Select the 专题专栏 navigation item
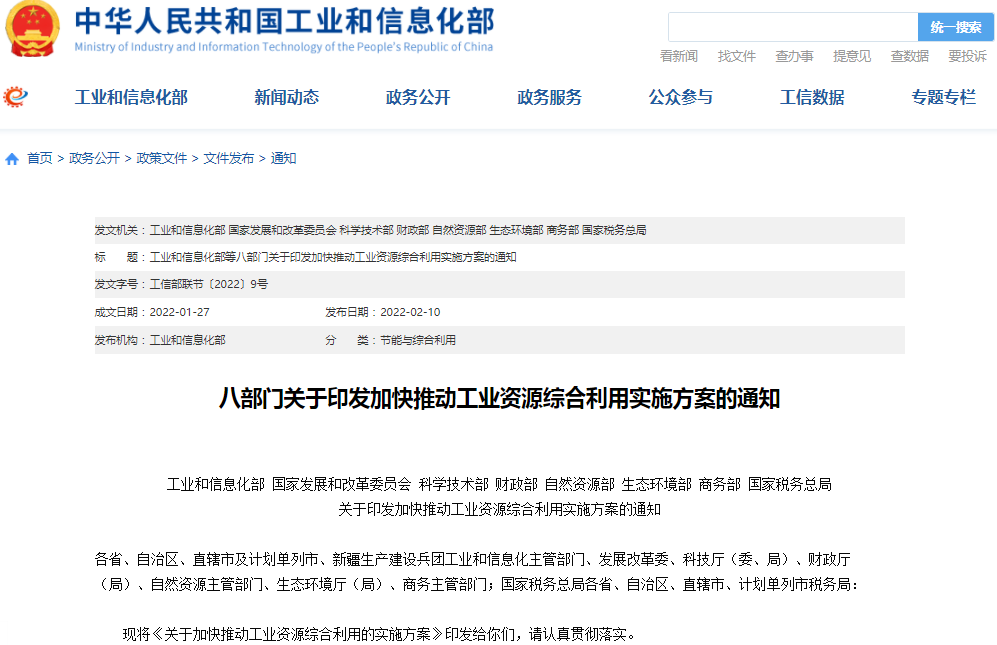Viewport: 997px width, 645px height. (x=943, y=97)
